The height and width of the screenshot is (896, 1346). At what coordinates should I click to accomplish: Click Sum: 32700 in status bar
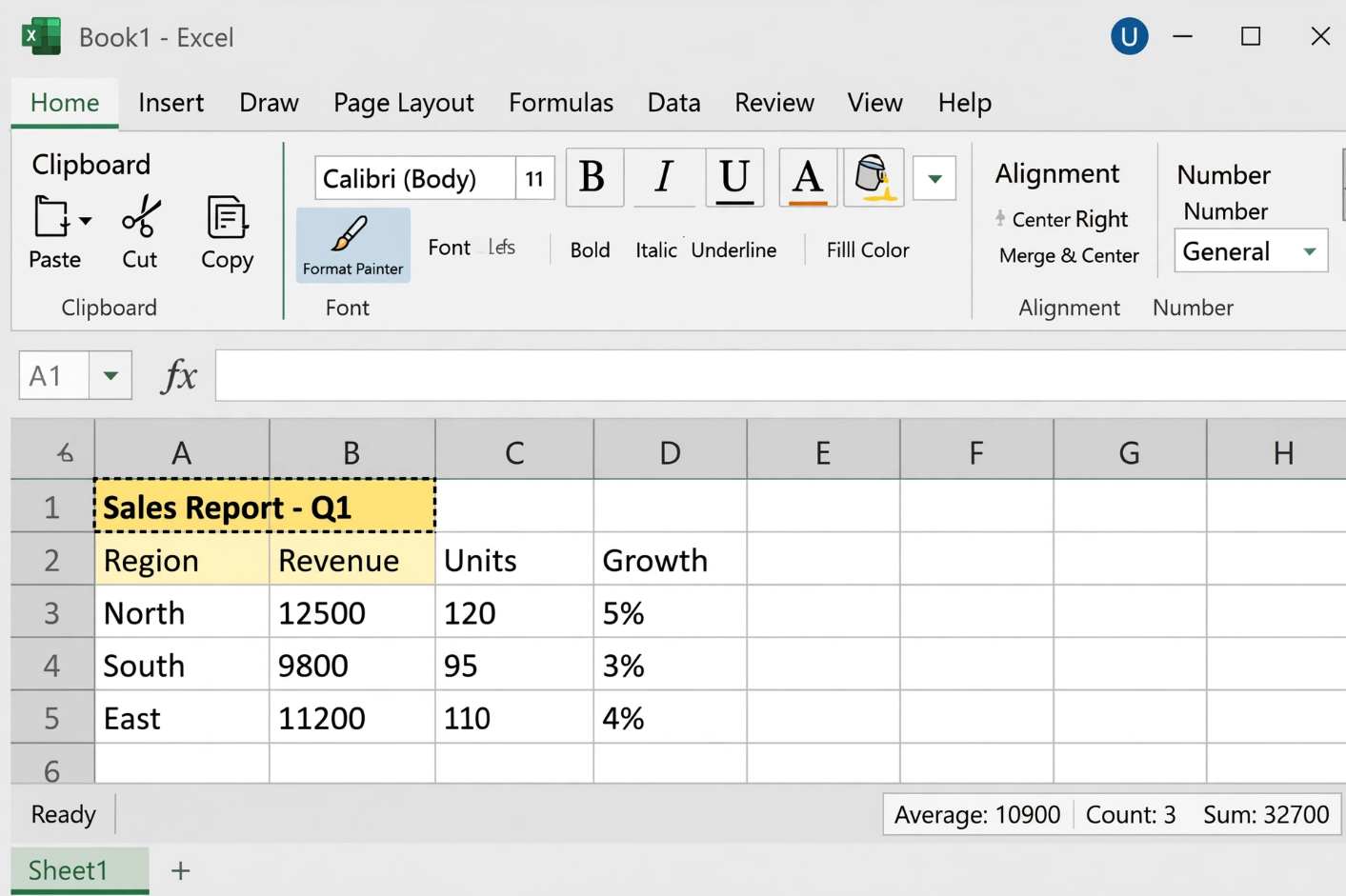pyautogui.click(x=1265, y=814)
